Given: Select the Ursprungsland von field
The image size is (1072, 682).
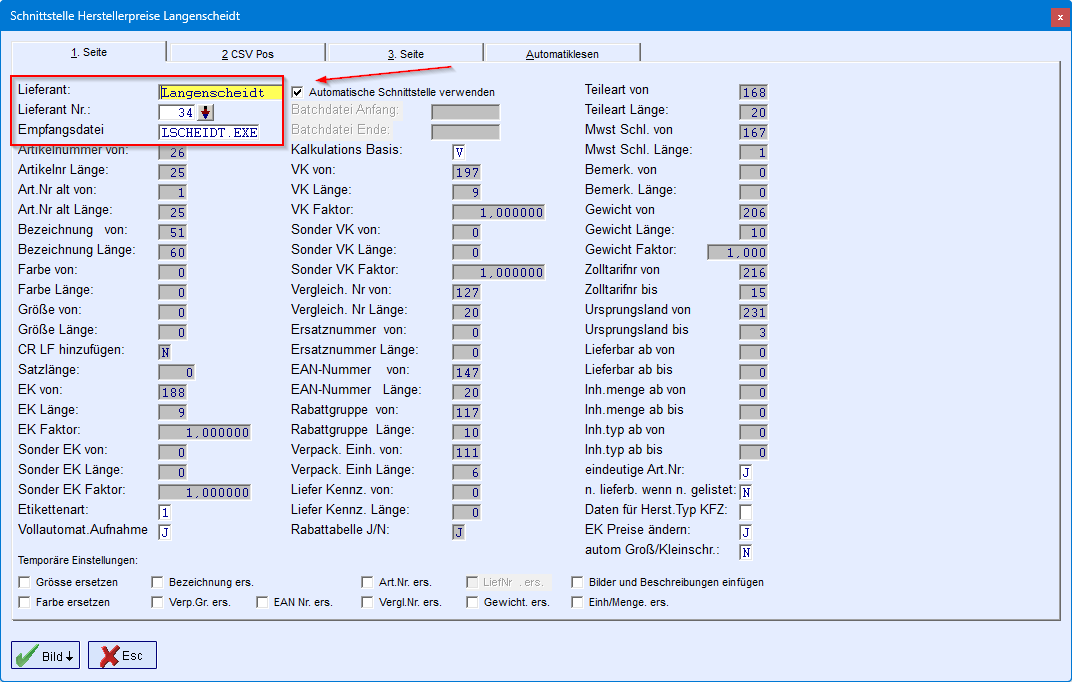Looking at the screenshot, I should click(753, 312).
